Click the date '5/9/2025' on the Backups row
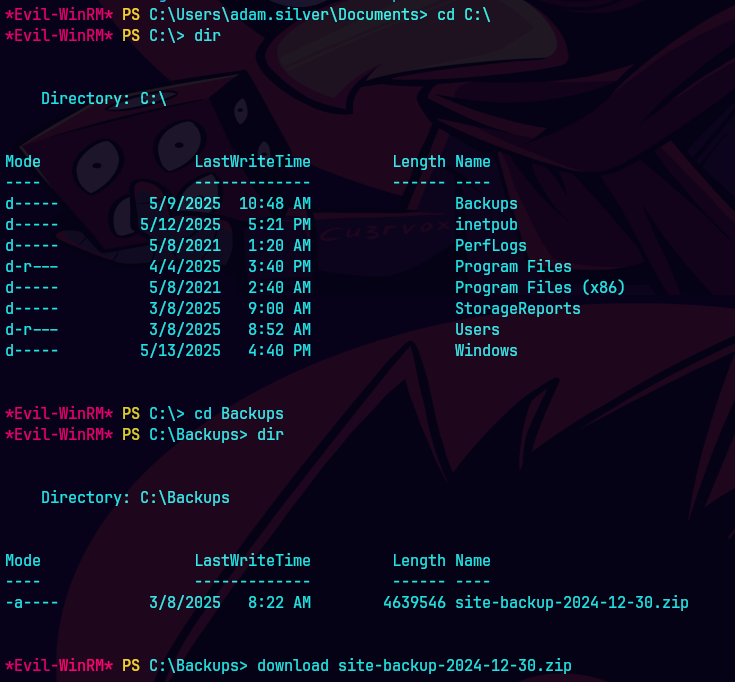 pyautogui.click(x=185, y=204)
